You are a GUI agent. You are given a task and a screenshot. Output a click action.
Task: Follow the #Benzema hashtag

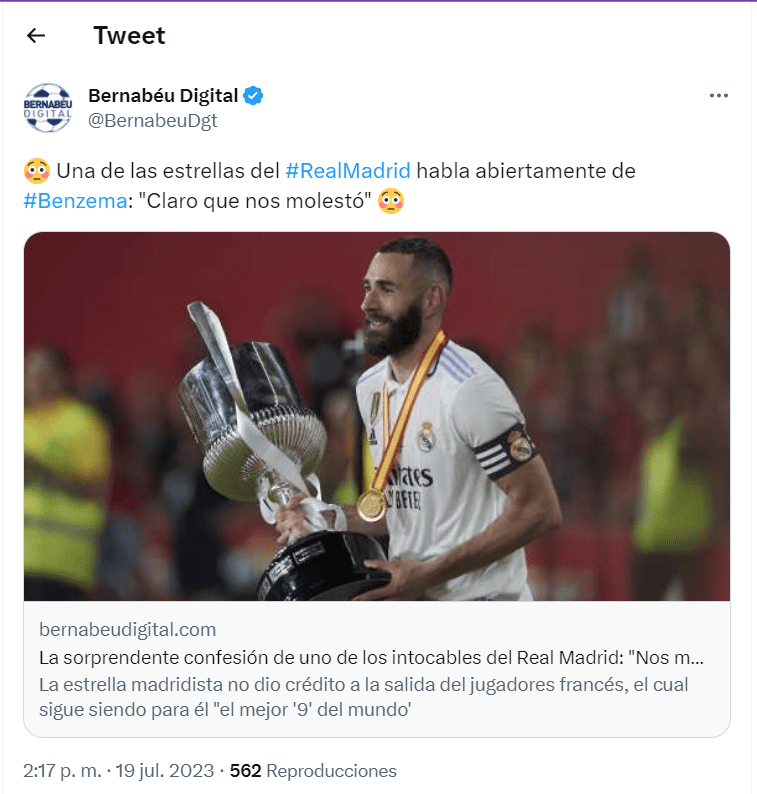pos(75,201)
